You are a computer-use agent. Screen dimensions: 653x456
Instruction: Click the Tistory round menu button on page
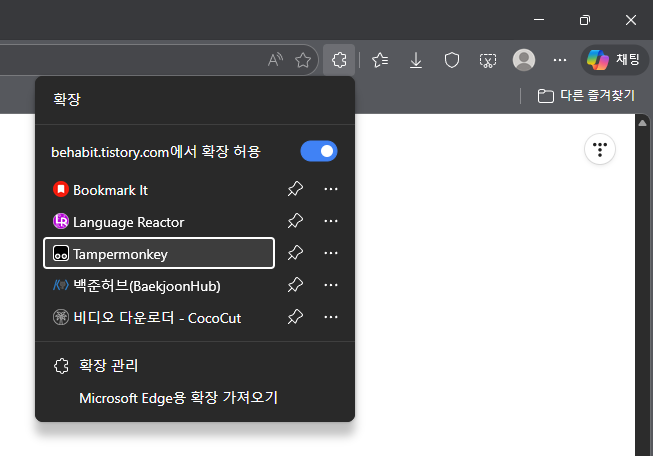click(x=600, y=149)
